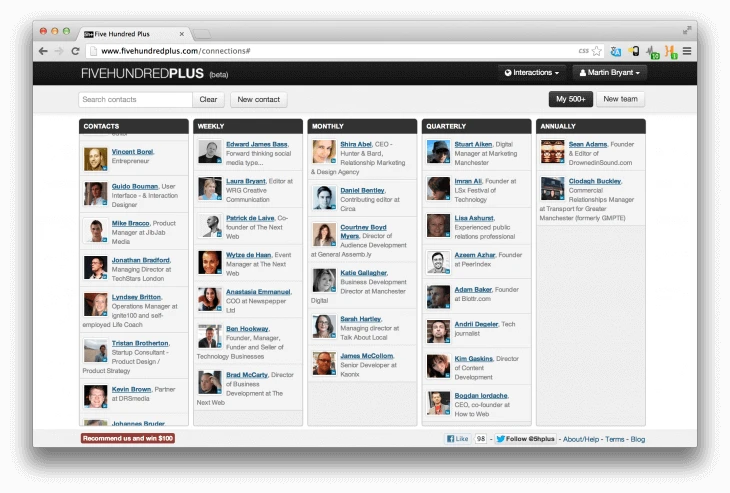This screenshot has width=730, height=493.
Task: Toggle fullscreen with the expand arrows icon
Action: pyautogui.click(x=687, y=30)
